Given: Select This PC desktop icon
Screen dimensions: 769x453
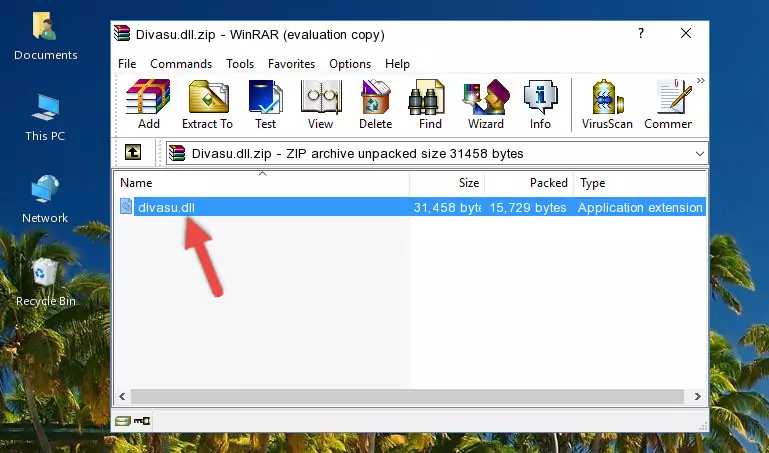Looking at the screenshot, I should [45, 118].
